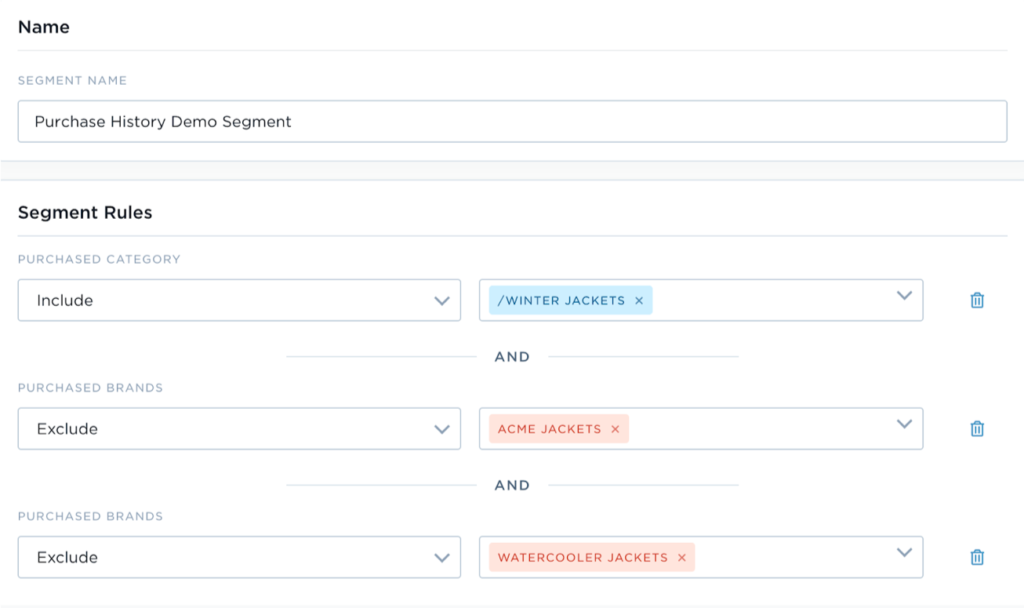
Task: Click the PURCHASED CATEGORY label
Action: coord(99,259)
